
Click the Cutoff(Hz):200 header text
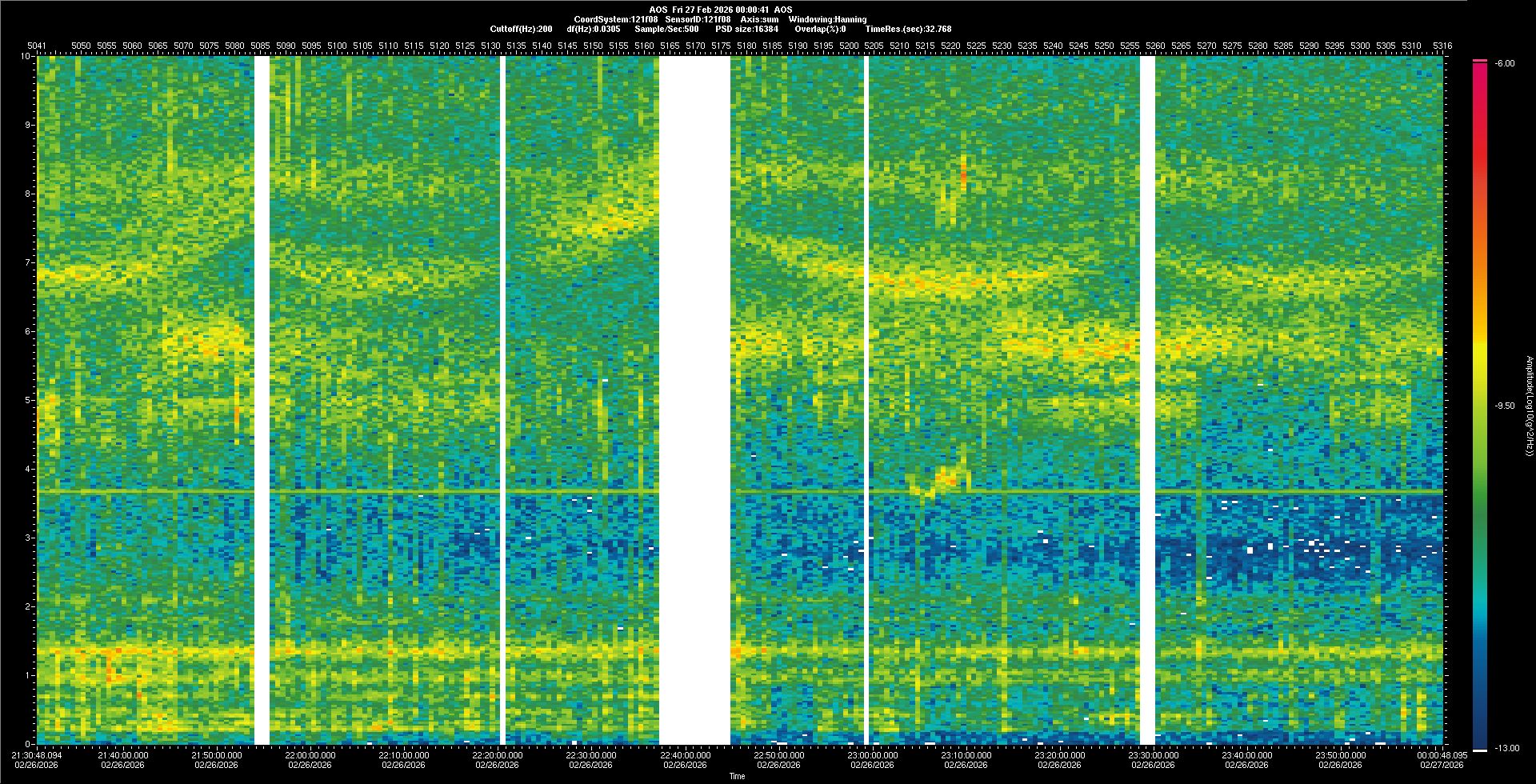(521, 29)
